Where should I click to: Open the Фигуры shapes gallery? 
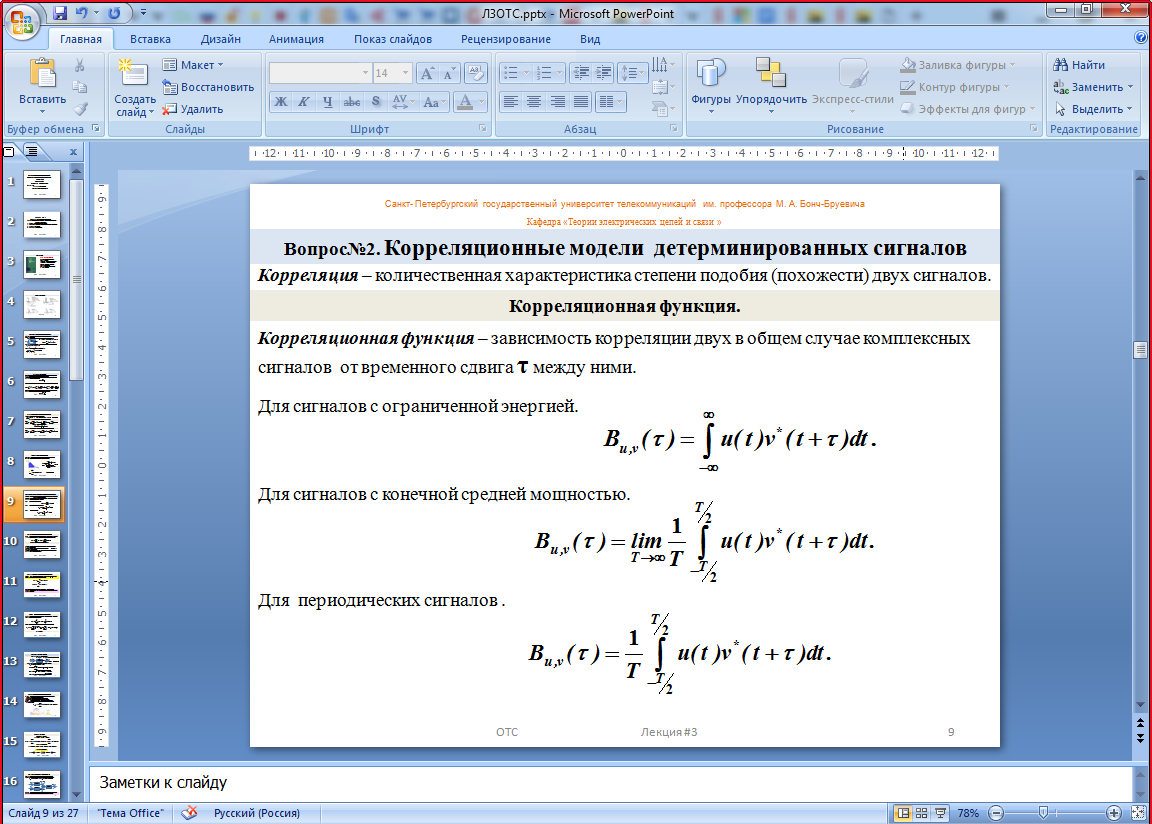pos(711,85)
